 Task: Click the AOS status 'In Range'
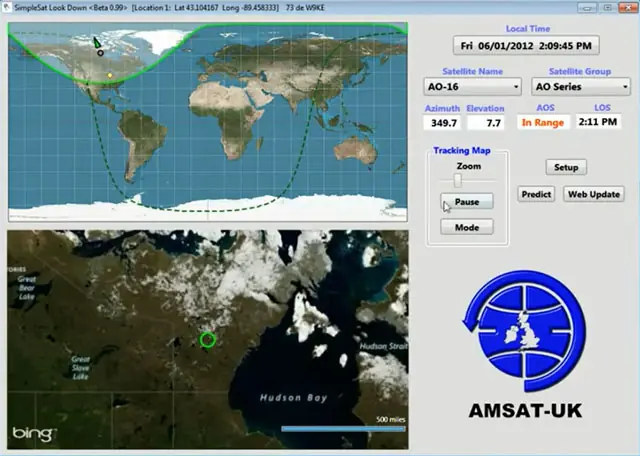click(543, 122)
